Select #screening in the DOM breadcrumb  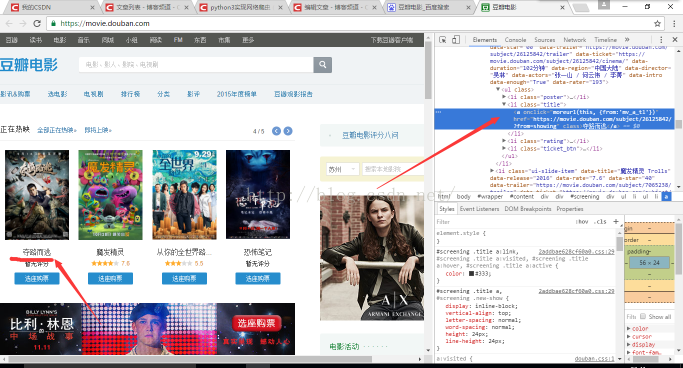(x=585, y=197)
